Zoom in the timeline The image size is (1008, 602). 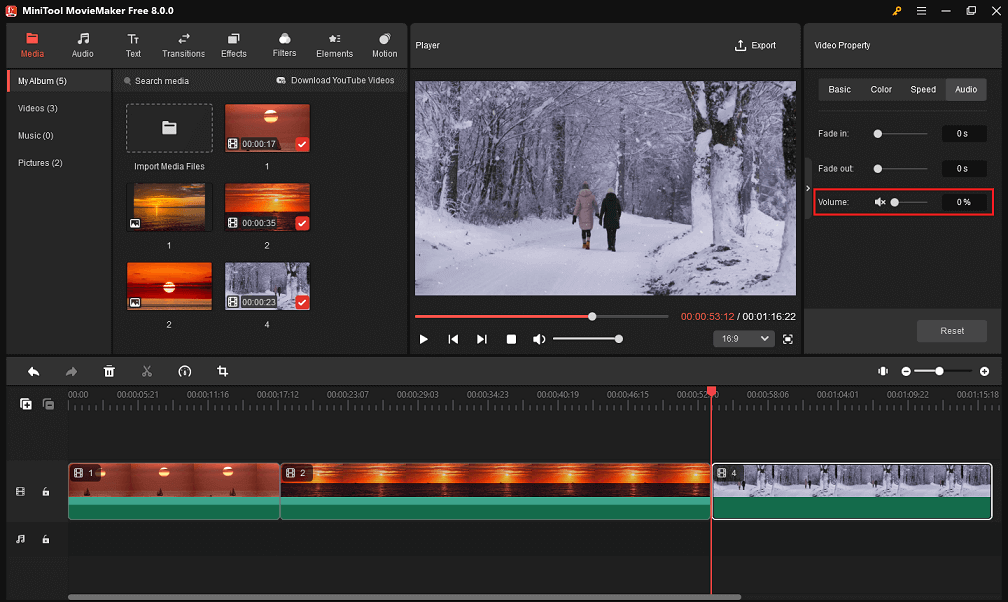pyautogui.click(x=984, y=371)
